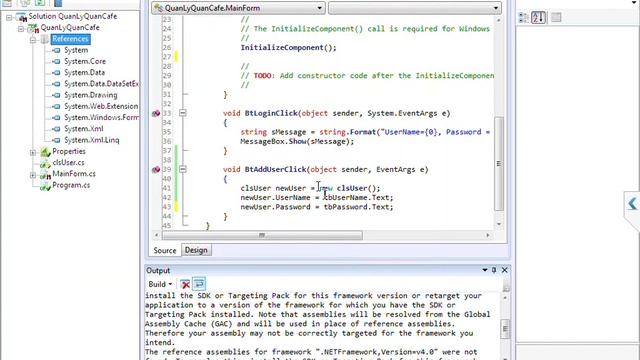Sort properties alphabetically with the A-Z icon
640x360 pixels.
tap(538, 18)
